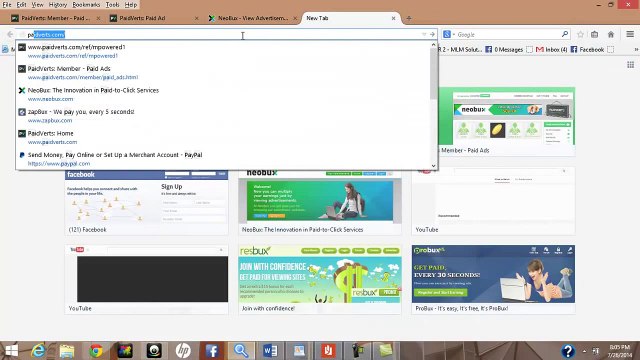Close the New Tab tab
This screenshot has width=640, height=360.
pyautogui.click(x=393, y=18)
